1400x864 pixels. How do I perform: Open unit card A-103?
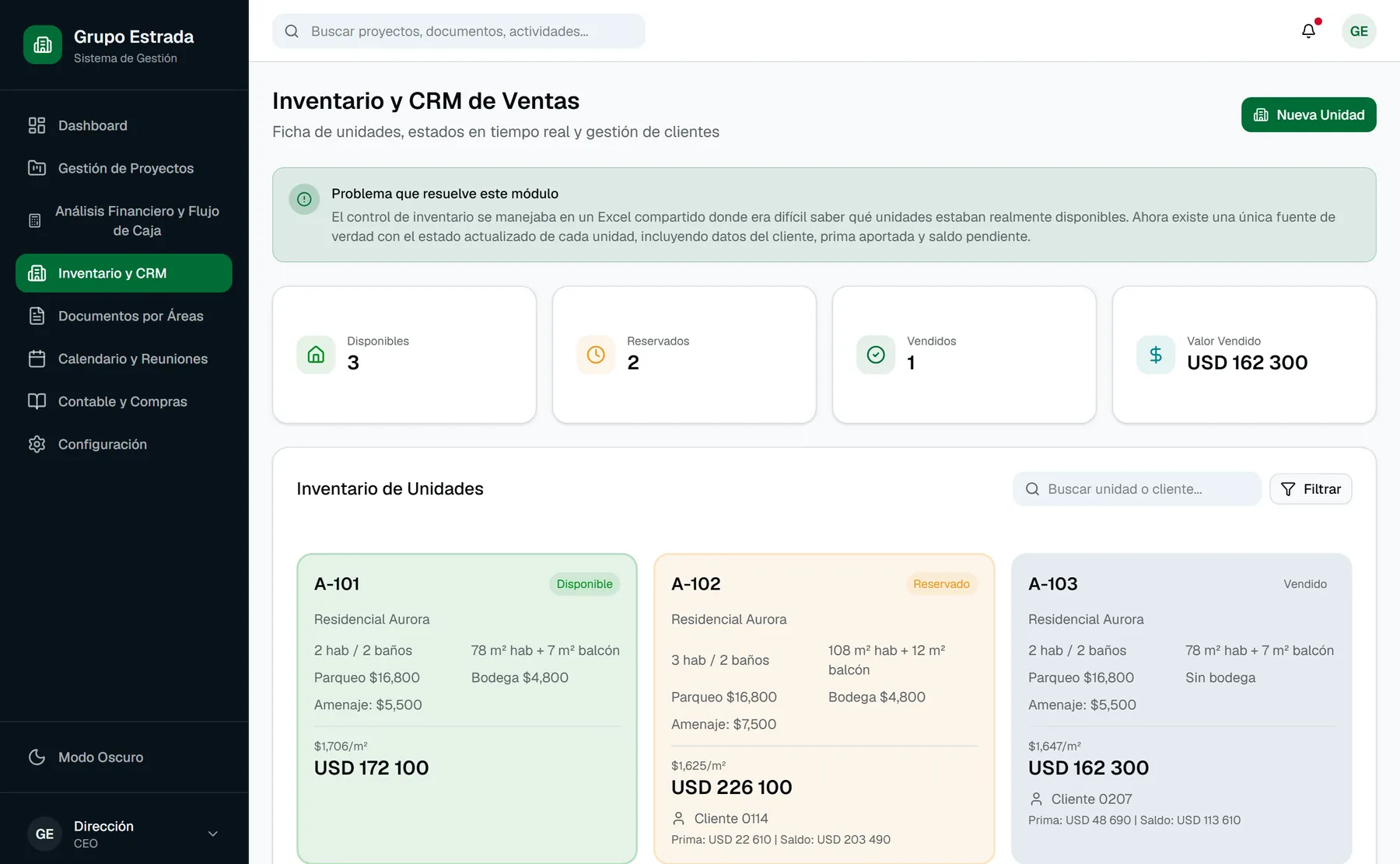point(1181,708)
